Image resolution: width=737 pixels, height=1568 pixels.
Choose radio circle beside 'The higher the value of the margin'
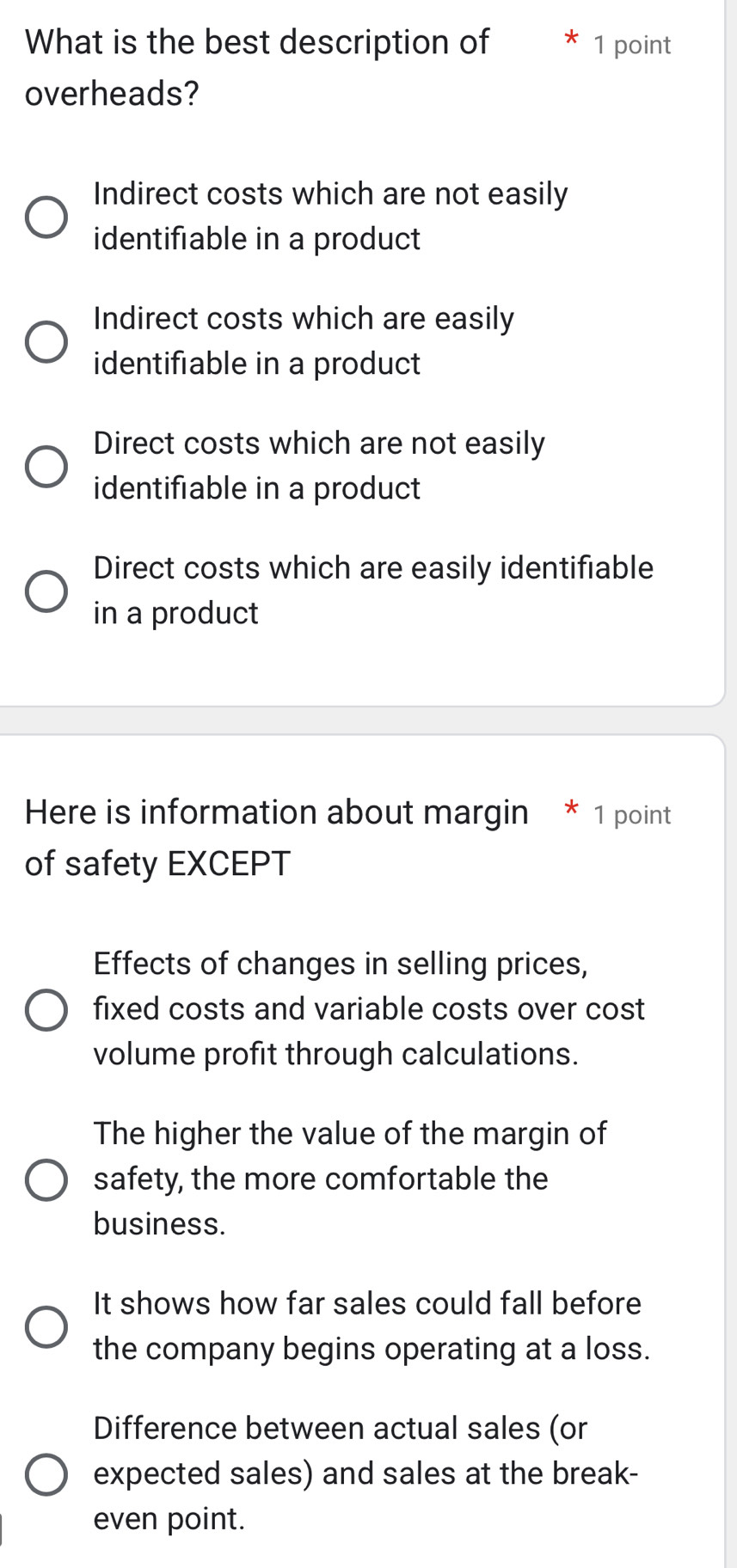click(46, 1179)
